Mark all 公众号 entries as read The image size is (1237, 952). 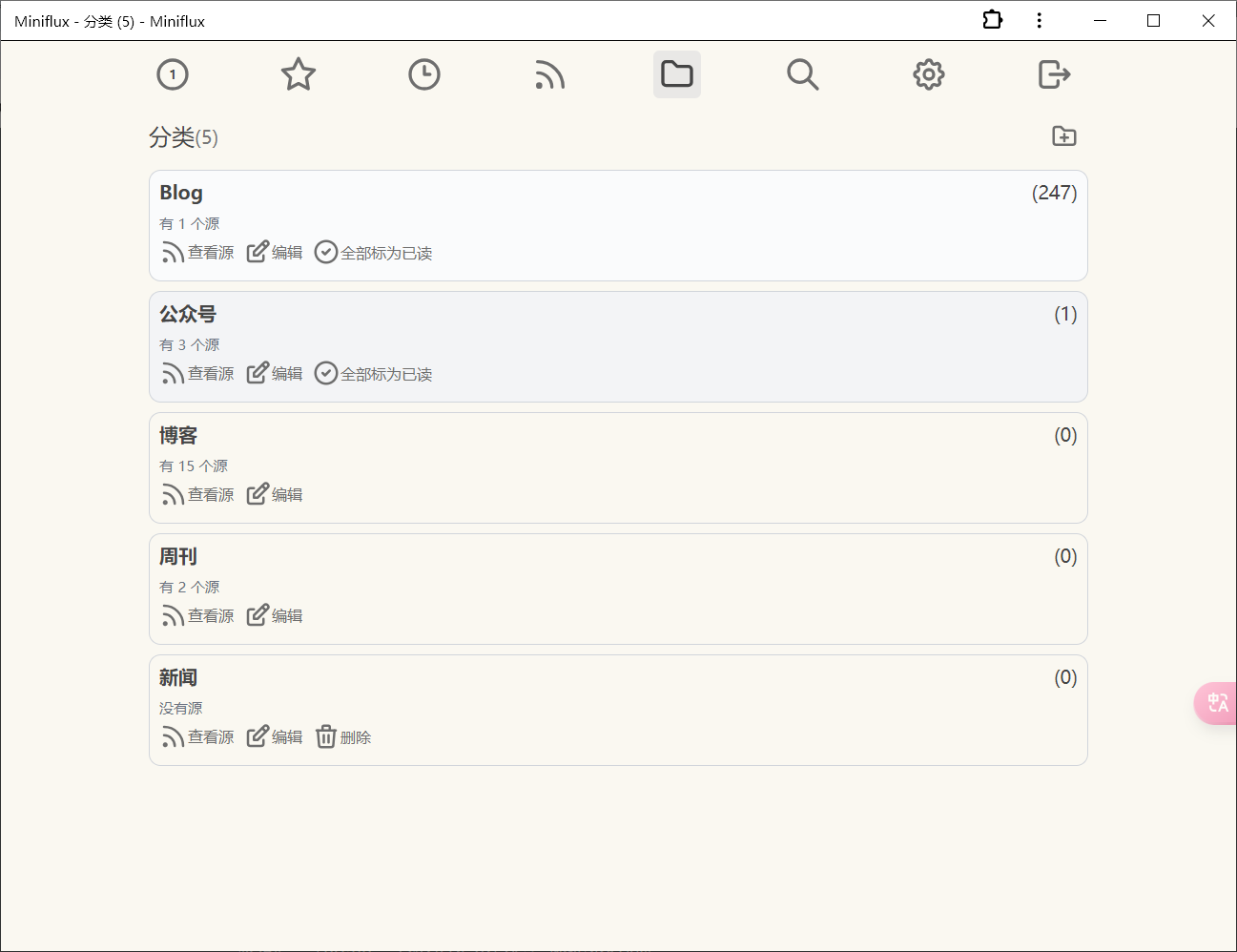point(374,373)
